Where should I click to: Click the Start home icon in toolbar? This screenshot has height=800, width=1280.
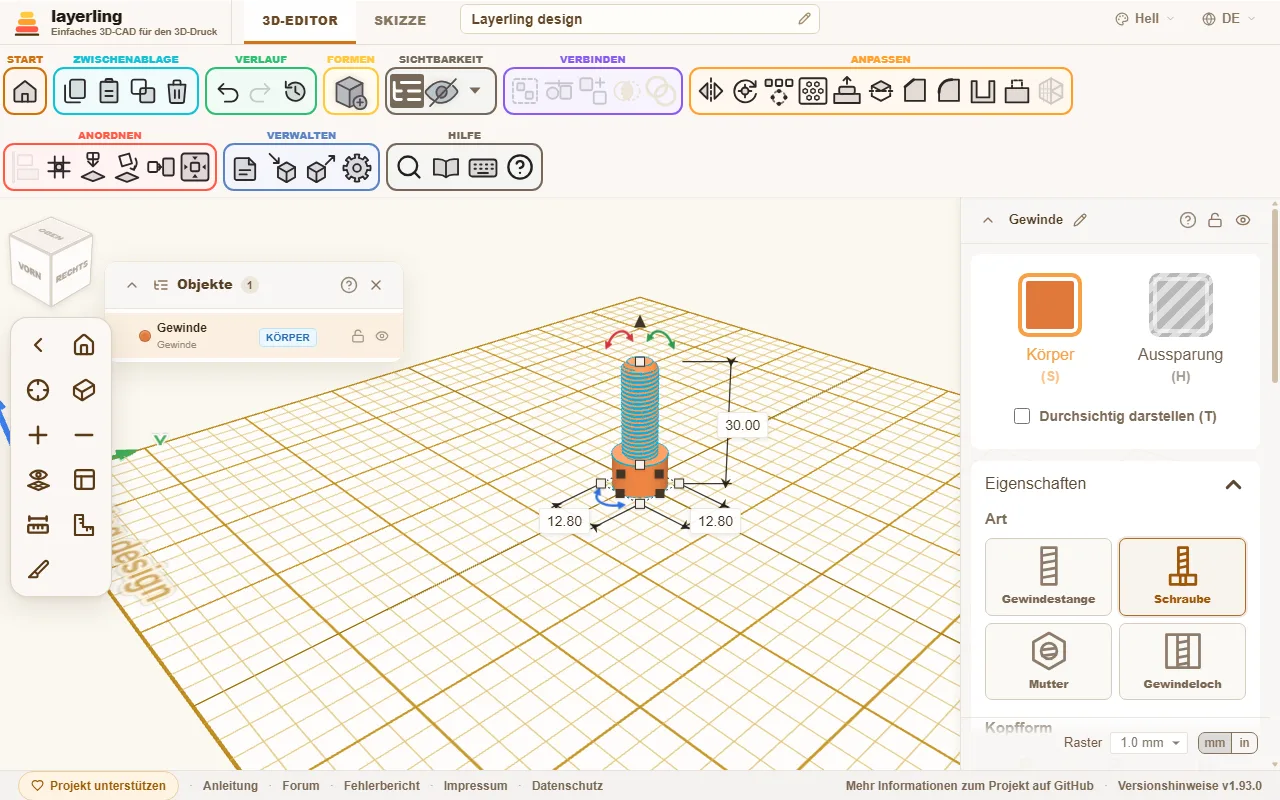pos(25,91)
